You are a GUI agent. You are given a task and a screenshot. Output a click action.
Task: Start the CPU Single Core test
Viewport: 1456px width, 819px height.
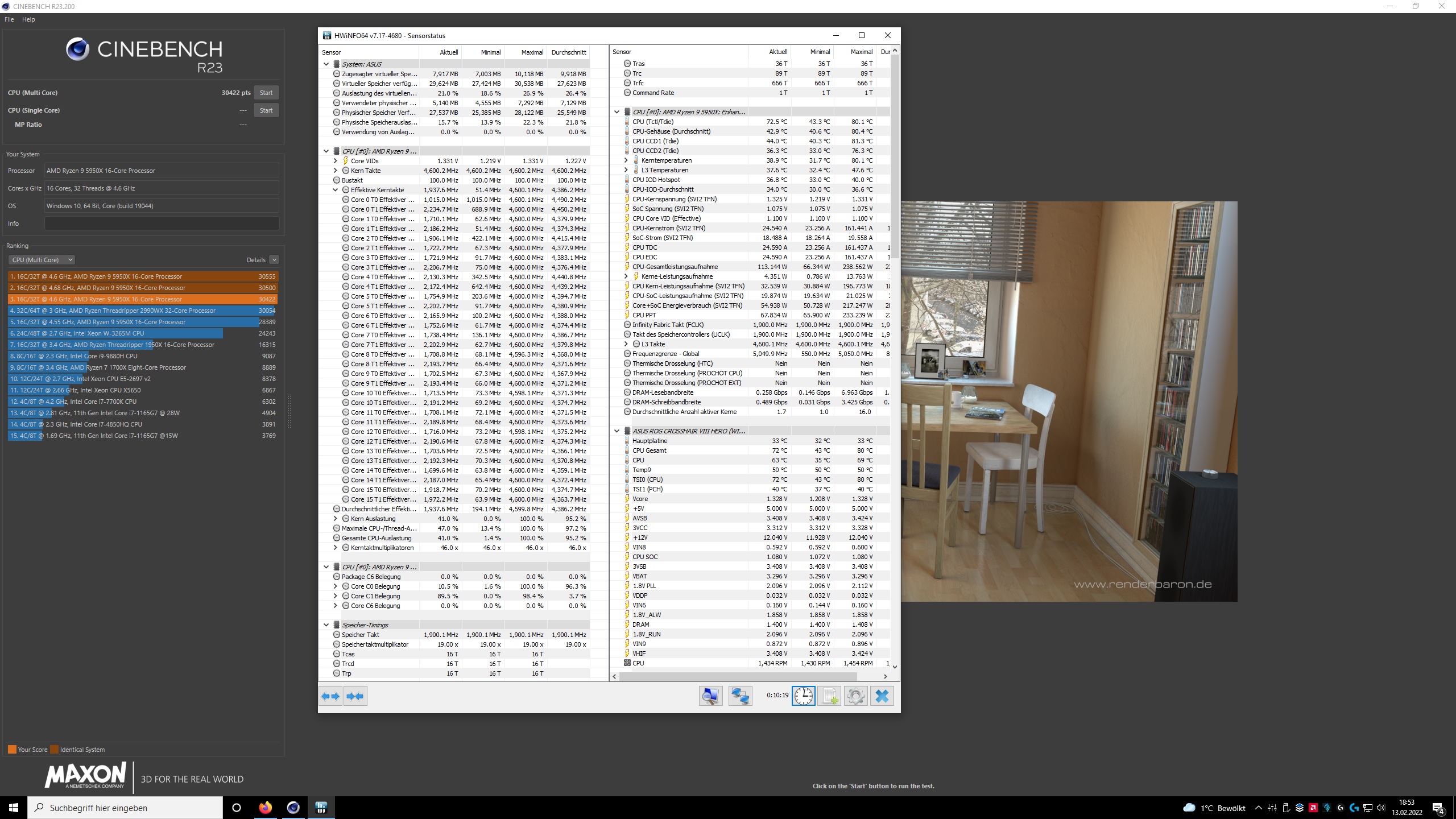click(x=266, y=110)
